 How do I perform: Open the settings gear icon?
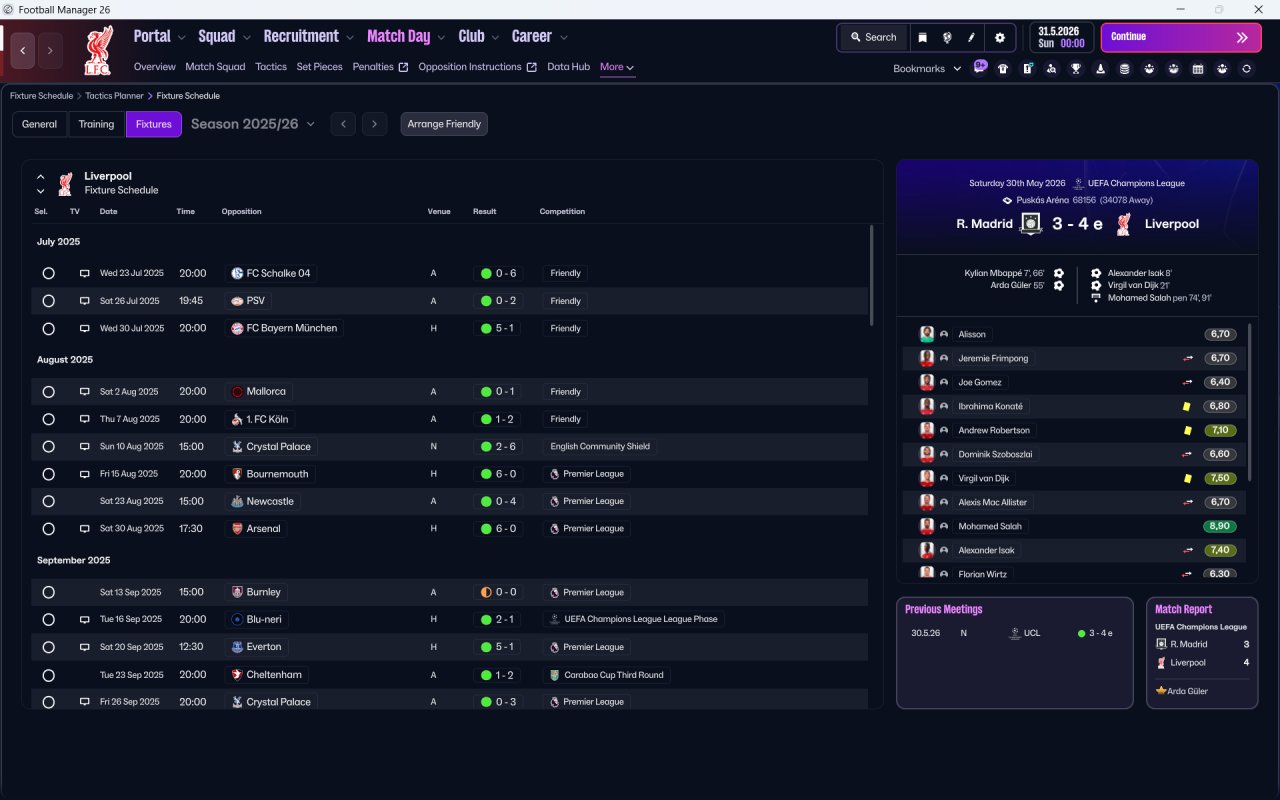(x=999, y=37)
